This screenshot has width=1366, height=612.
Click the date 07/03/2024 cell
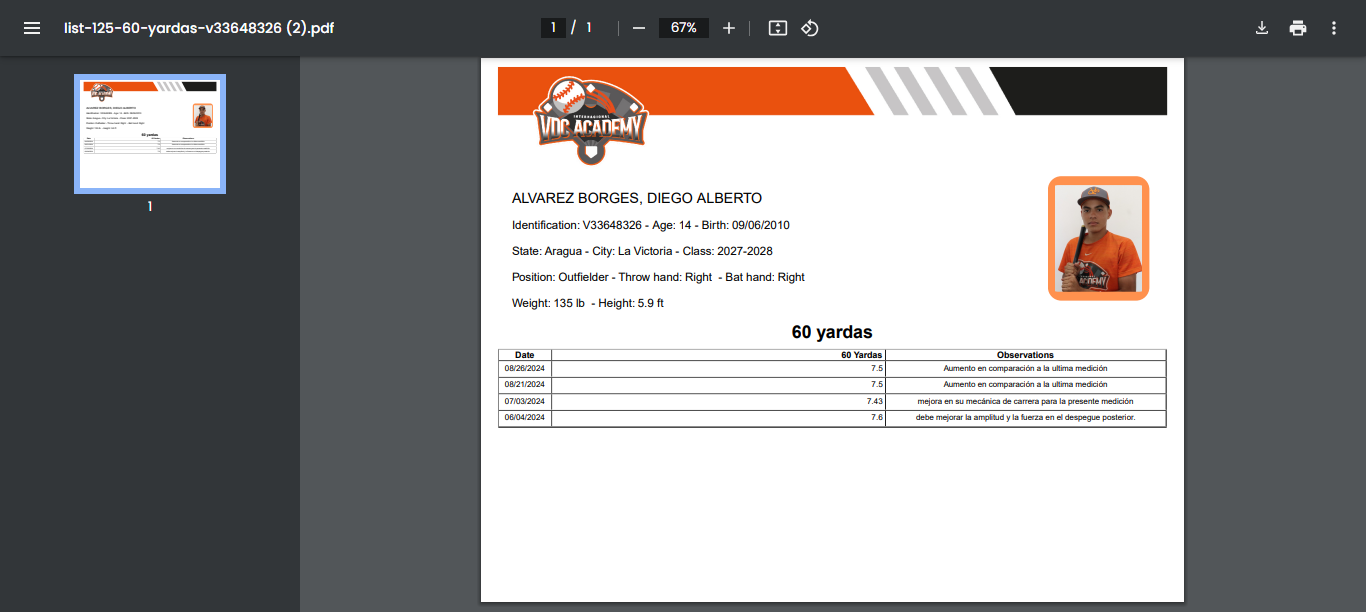pyautogui.click(x=525, y=401)
